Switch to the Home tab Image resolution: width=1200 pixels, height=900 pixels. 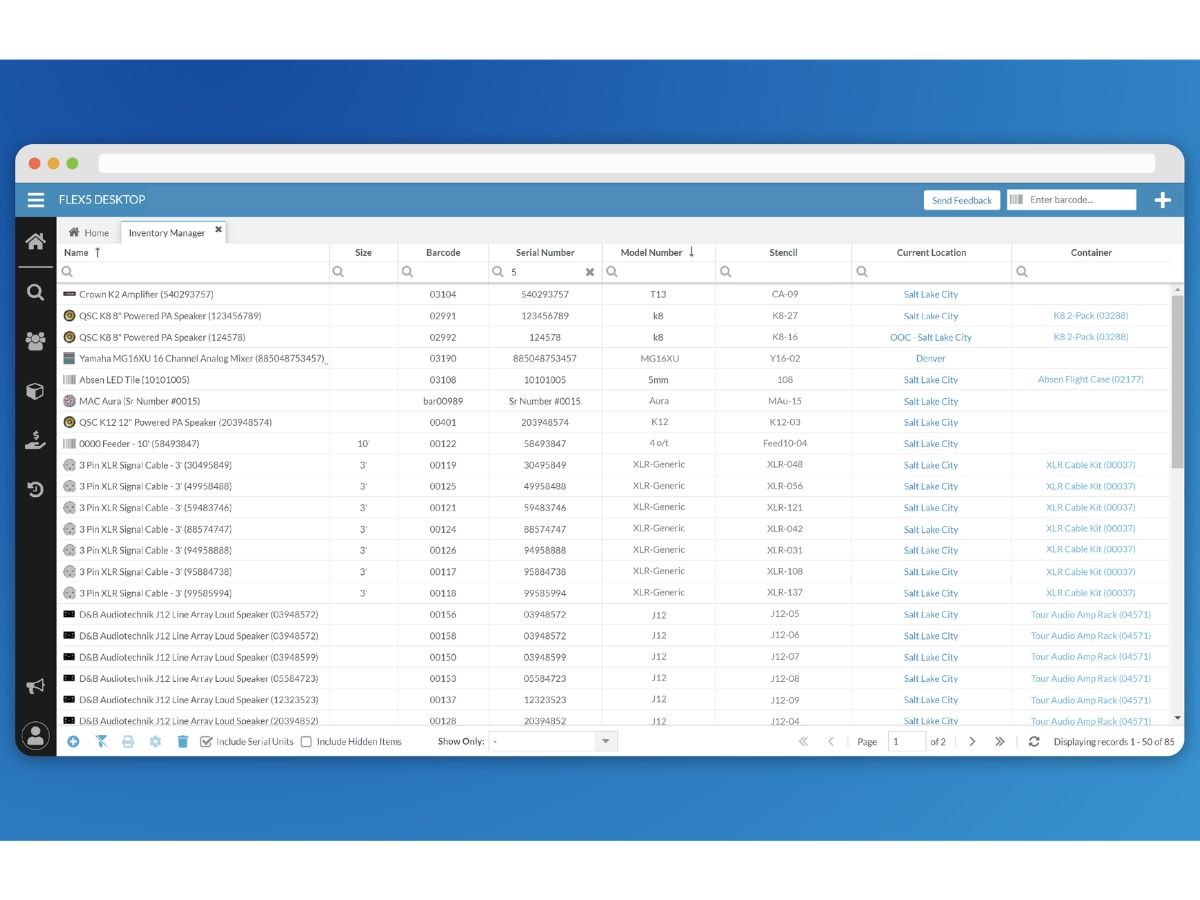(89, 232)
